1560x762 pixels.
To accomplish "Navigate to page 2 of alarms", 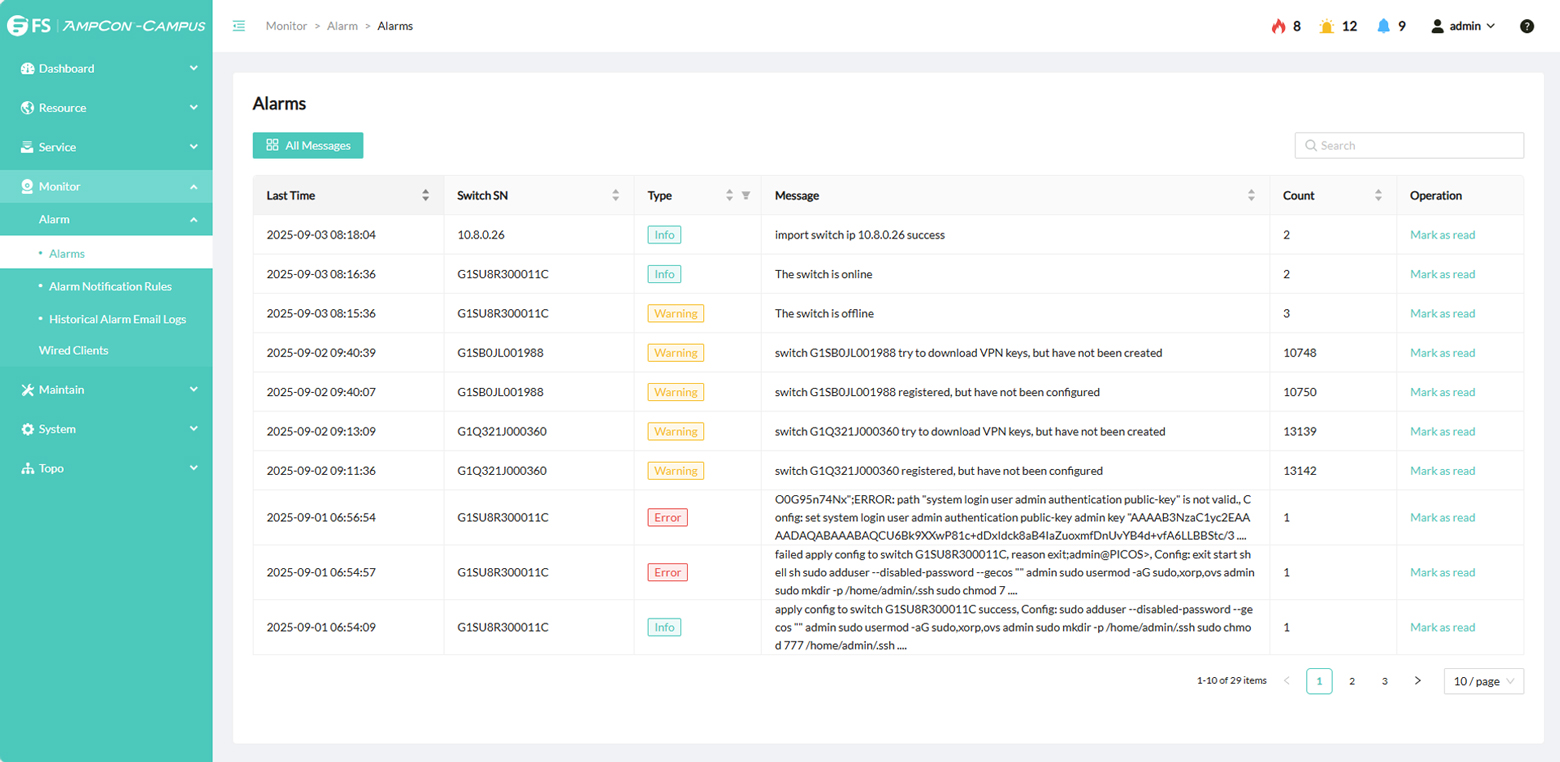I will coord(1352,681).
